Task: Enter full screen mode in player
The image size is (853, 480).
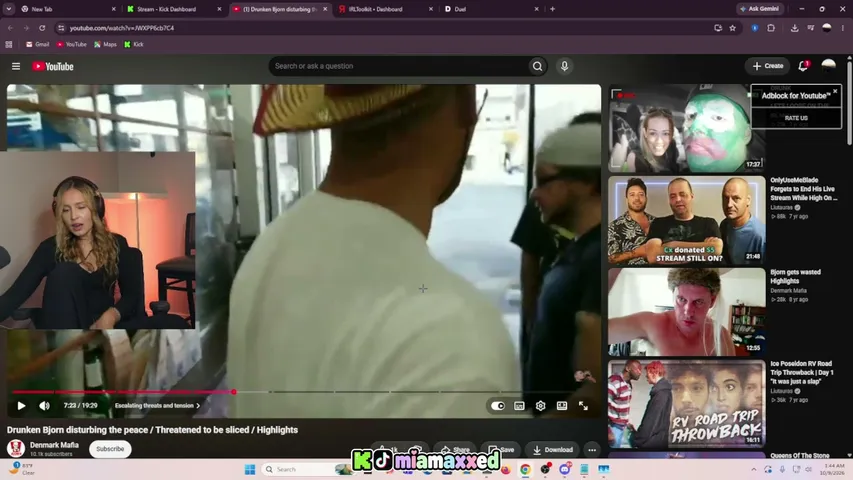Action: point(583,405)
